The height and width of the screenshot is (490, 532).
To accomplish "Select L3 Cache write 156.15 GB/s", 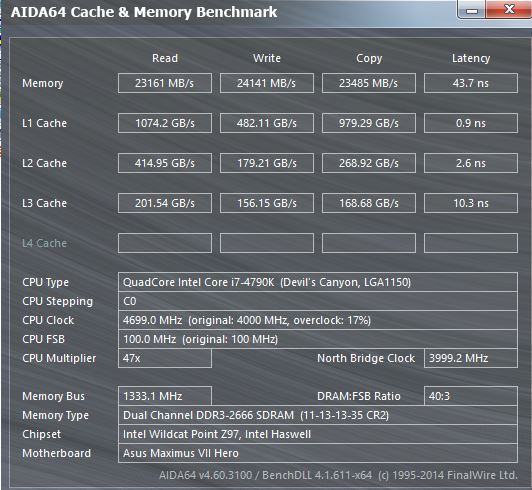I will (267, 203).
